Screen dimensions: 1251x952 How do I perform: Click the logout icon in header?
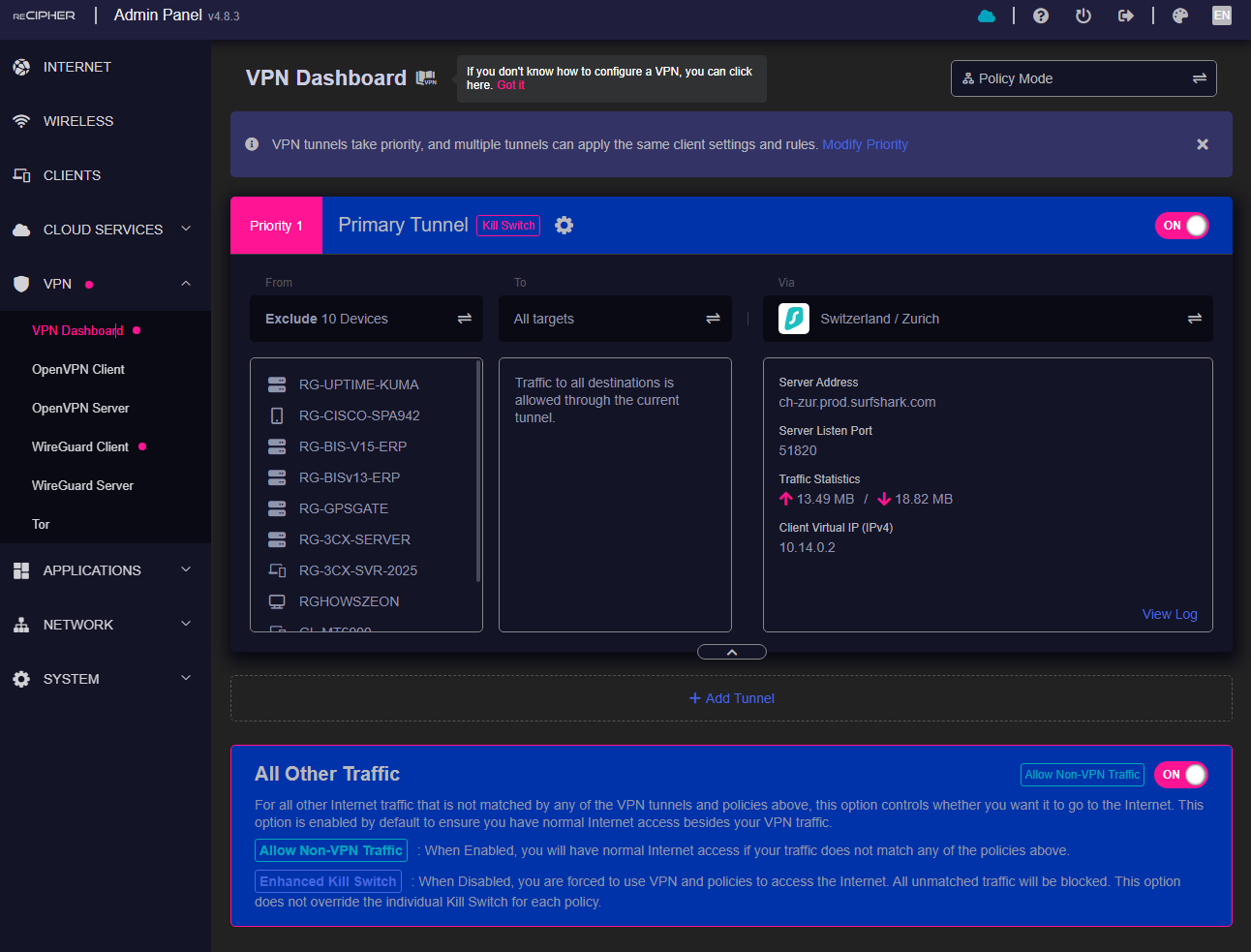click(1125, 15)
